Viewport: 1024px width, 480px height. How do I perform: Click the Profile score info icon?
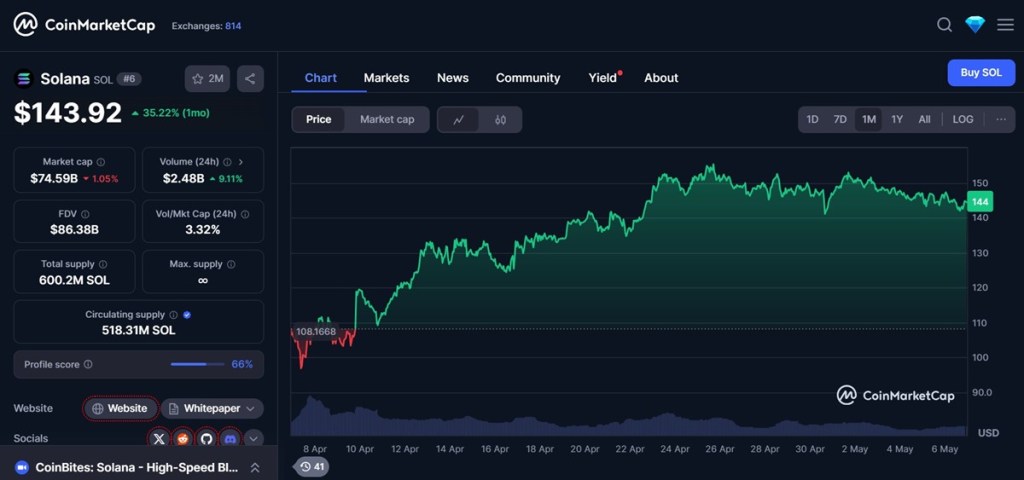88,364
